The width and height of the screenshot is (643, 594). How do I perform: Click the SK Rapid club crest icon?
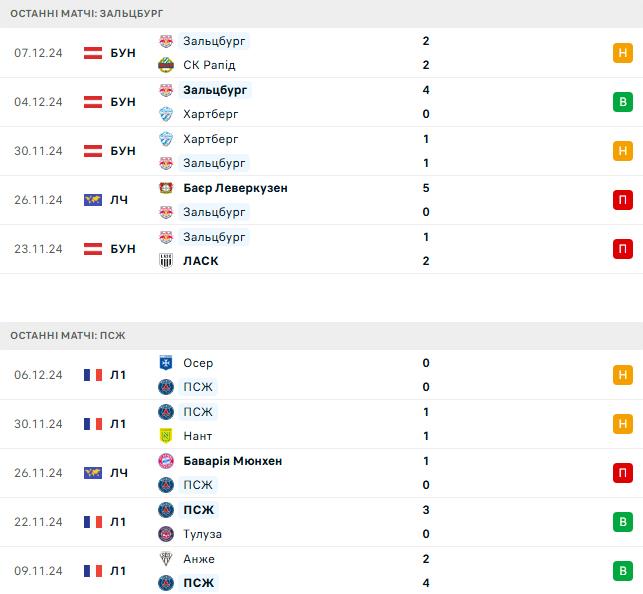(166, 65)
